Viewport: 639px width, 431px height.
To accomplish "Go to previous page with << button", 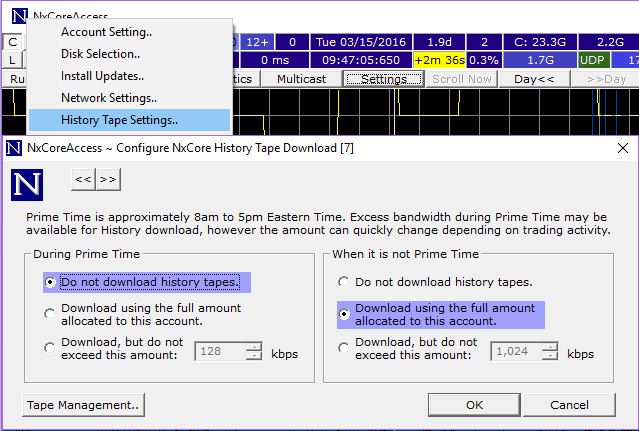I will (x=83, y=179).
